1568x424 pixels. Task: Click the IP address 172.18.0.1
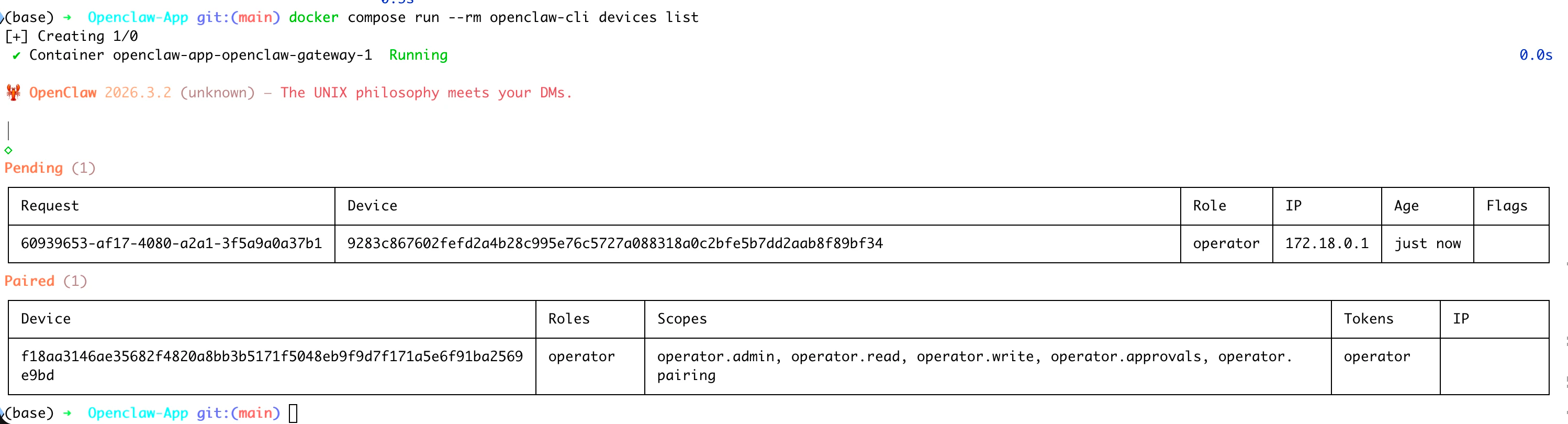(x=1326, y=244)
